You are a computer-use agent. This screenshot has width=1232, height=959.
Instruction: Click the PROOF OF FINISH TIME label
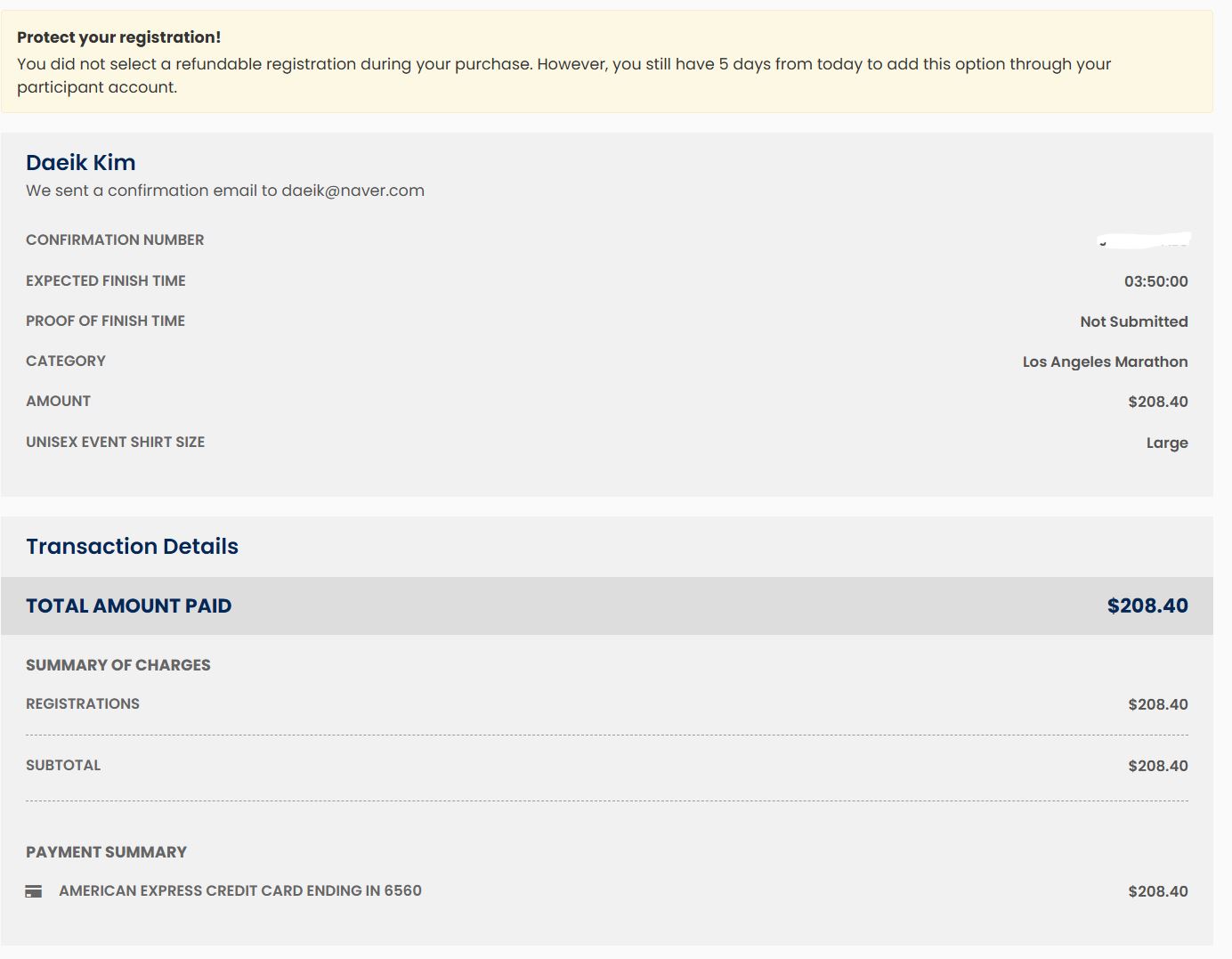click(105, 321)
